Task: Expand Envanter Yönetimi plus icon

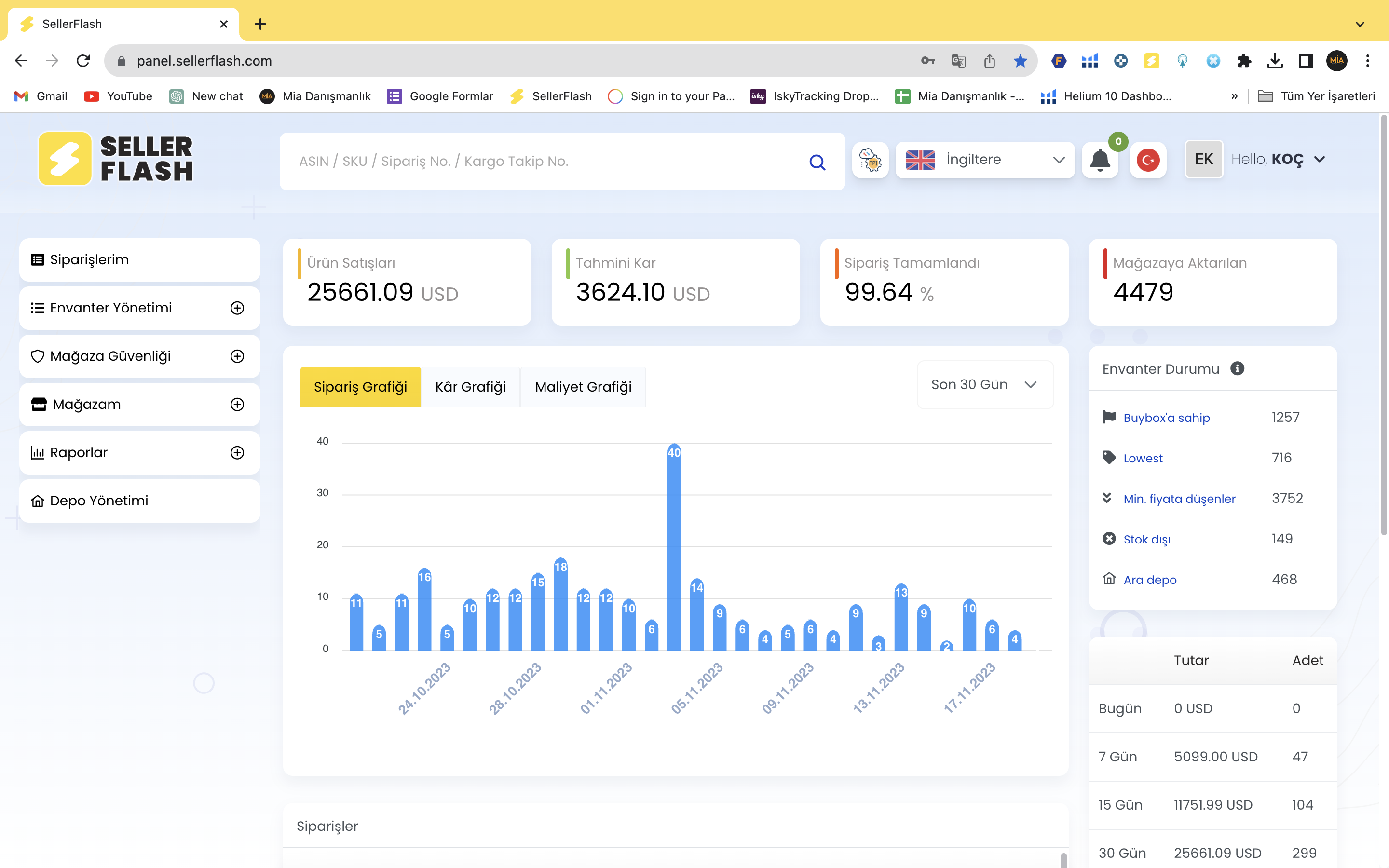Action: coord(237,308)
